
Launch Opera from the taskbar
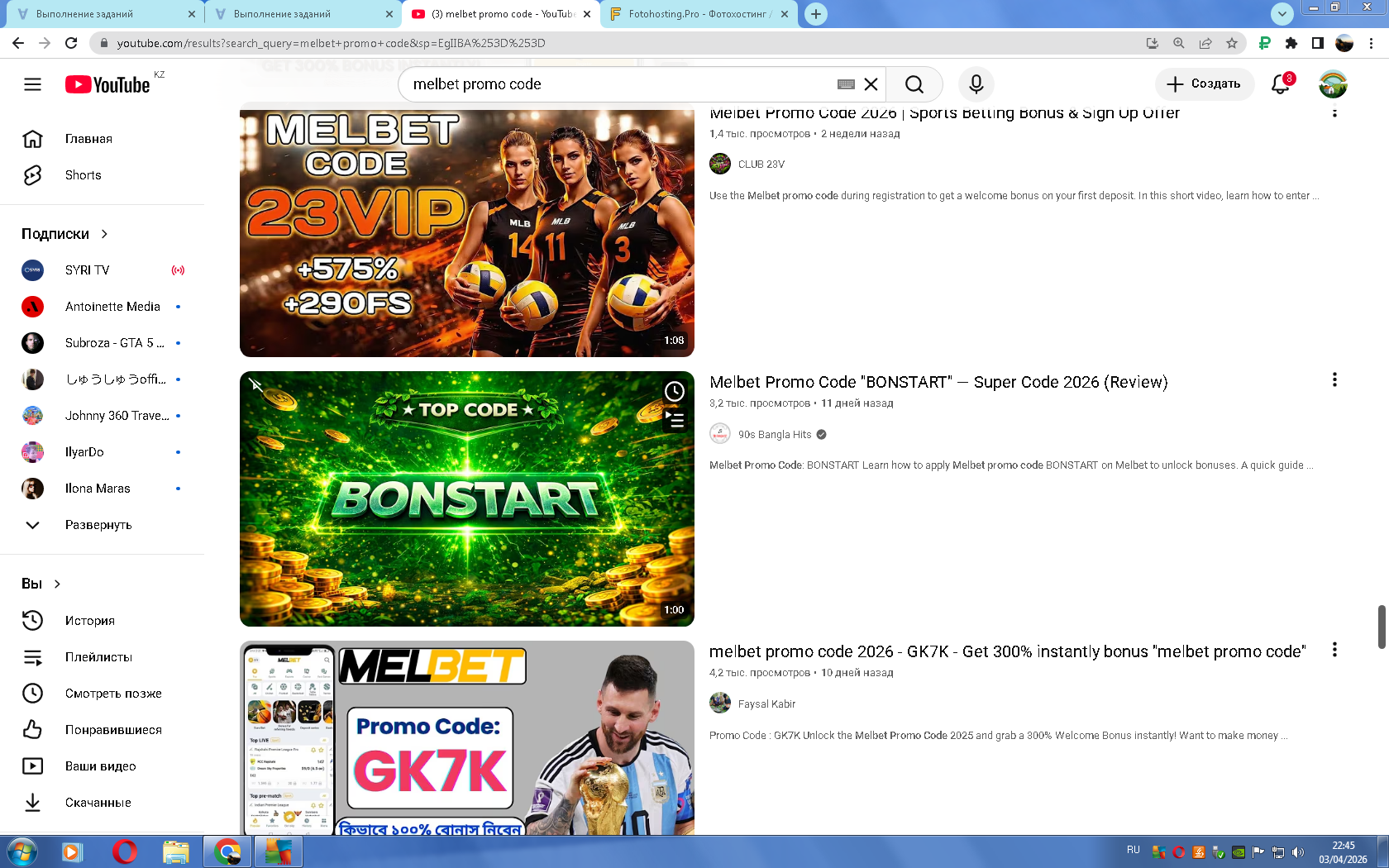124,851
